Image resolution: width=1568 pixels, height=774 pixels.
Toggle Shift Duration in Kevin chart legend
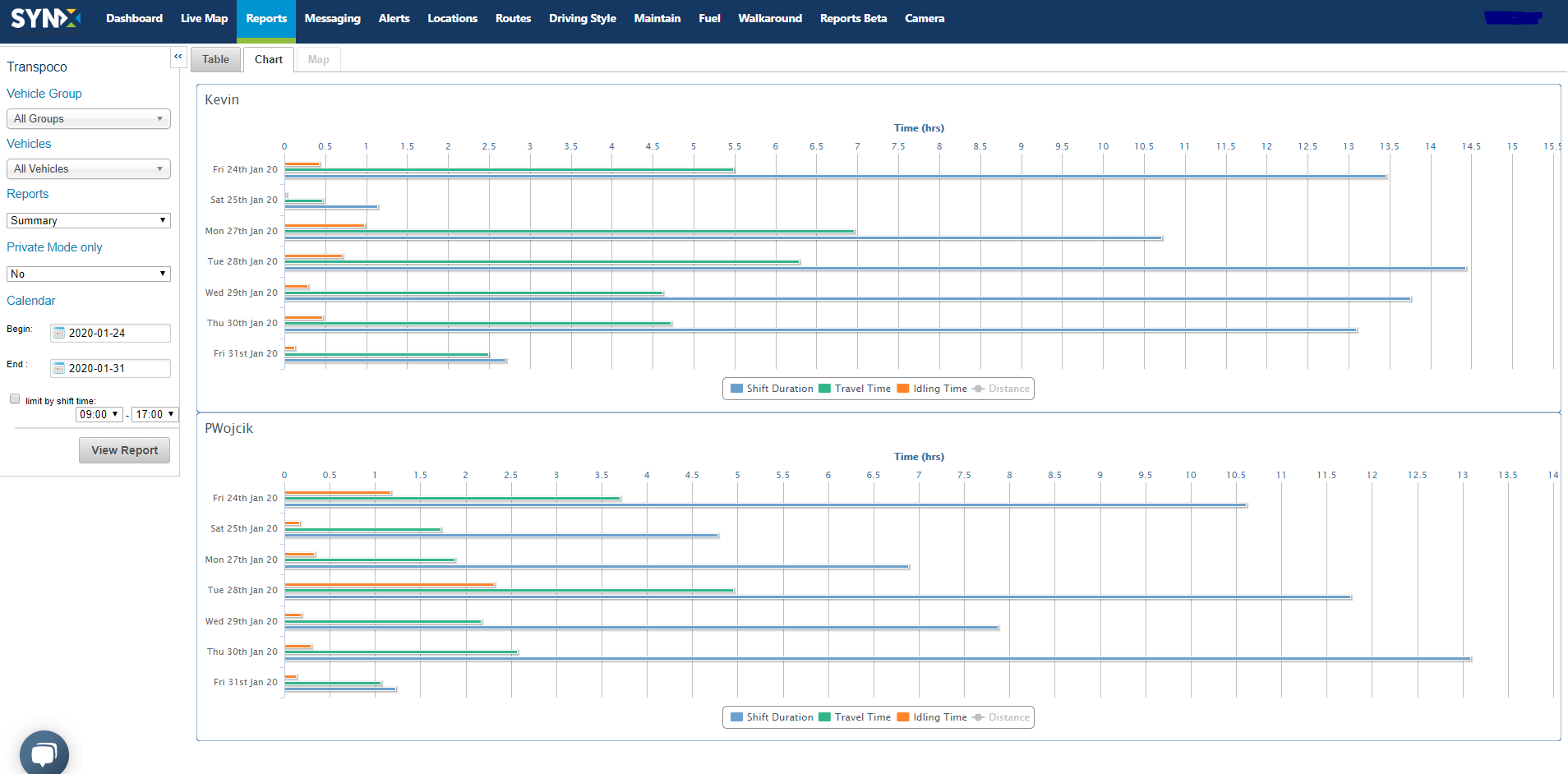772,389
